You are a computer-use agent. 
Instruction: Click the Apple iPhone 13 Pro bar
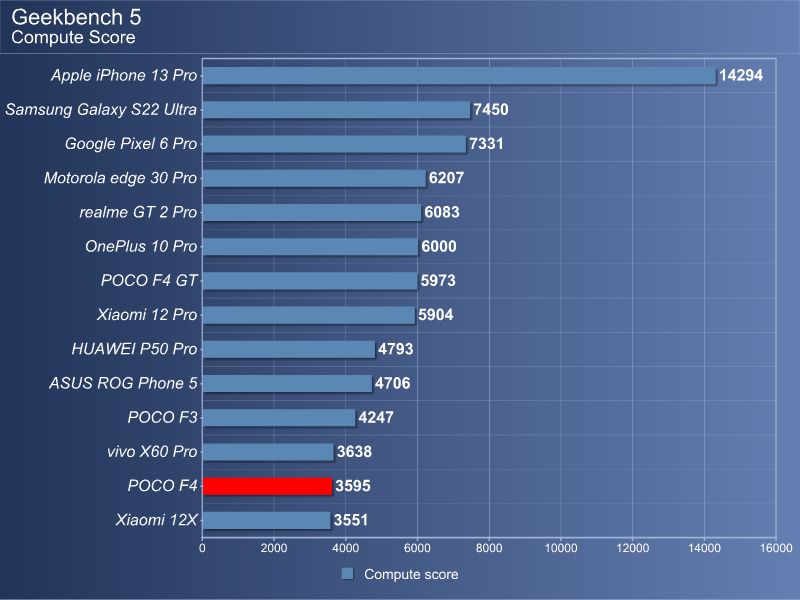[x=459, y=76]
